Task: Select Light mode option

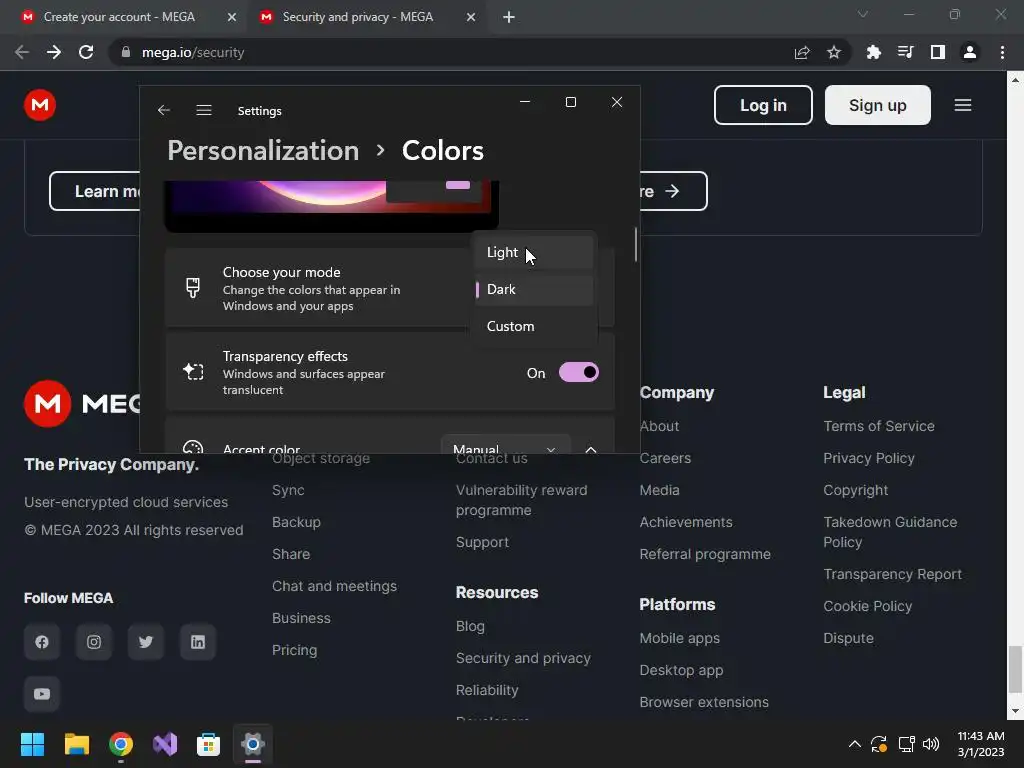Action: pos(534,252)
